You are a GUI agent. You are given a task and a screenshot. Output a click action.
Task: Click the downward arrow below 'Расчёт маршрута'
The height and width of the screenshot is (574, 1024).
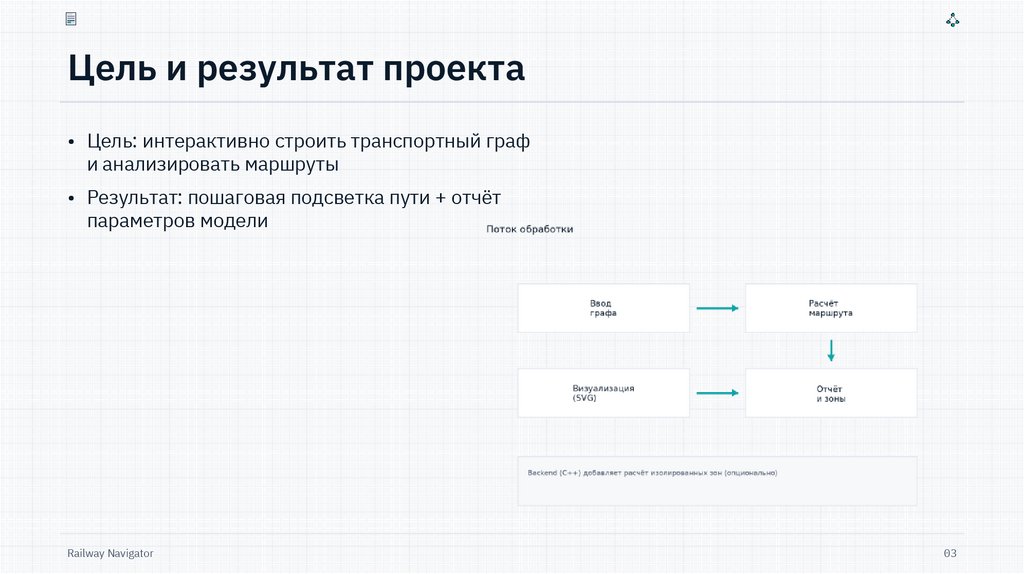831,351
